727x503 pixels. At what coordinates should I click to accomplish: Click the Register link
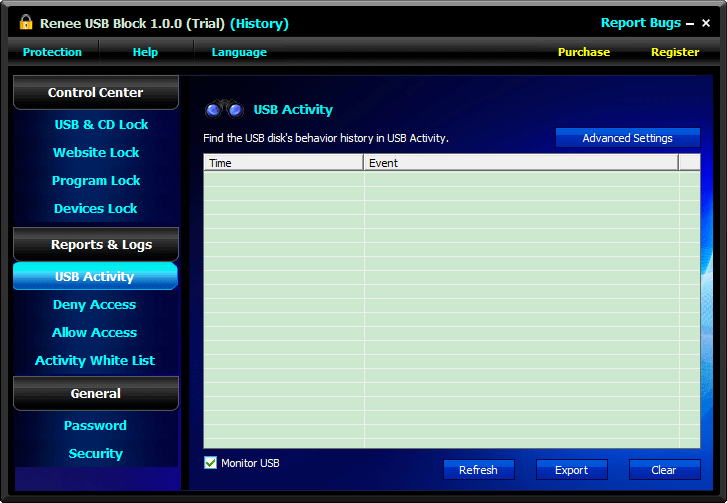coord(675,52)
